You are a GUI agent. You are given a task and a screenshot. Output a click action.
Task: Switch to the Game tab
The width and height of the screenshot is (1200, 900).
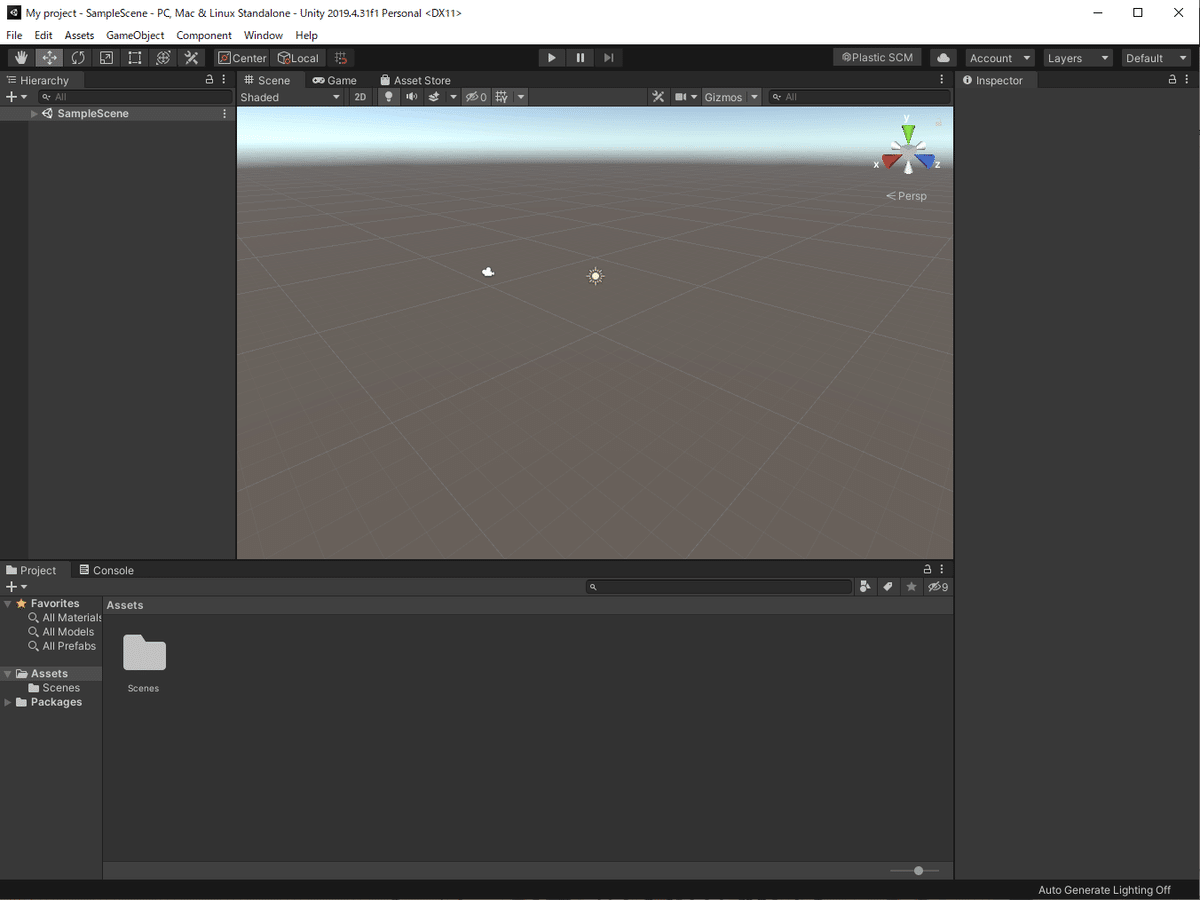pos(334,80)
